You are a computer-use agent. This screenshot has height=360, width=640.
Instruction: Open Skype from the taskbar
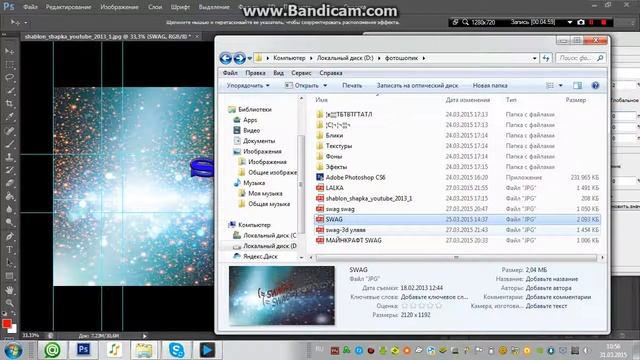coord(176,350)
